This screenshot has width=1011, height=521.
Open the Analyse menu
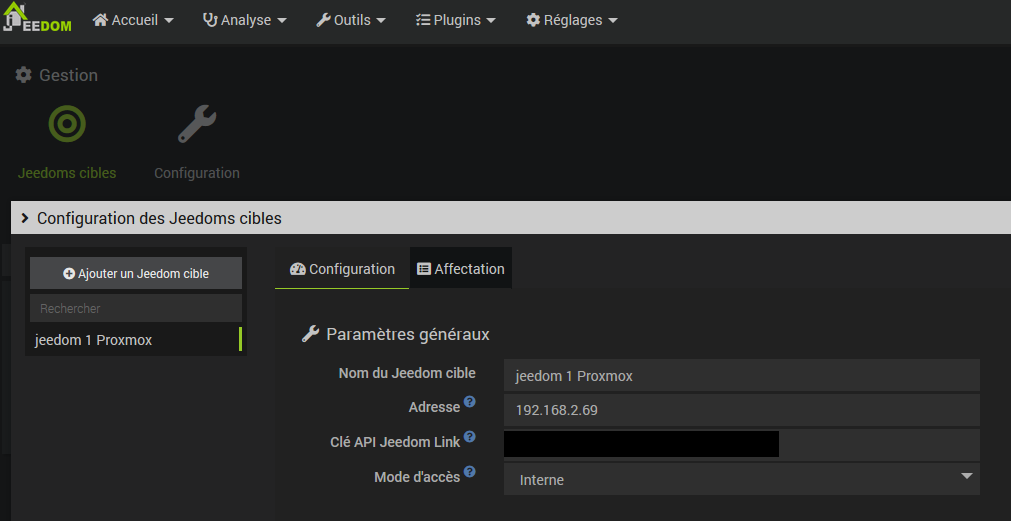[244, 20]
